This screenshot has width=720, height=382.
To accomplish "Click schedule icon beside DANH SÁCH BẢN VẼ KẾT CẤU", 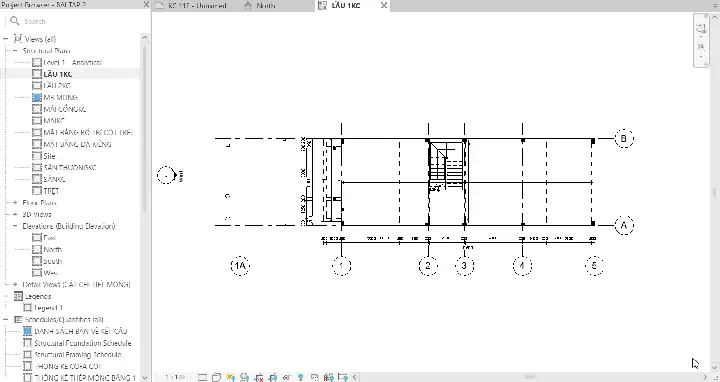I will pos(28,331).
